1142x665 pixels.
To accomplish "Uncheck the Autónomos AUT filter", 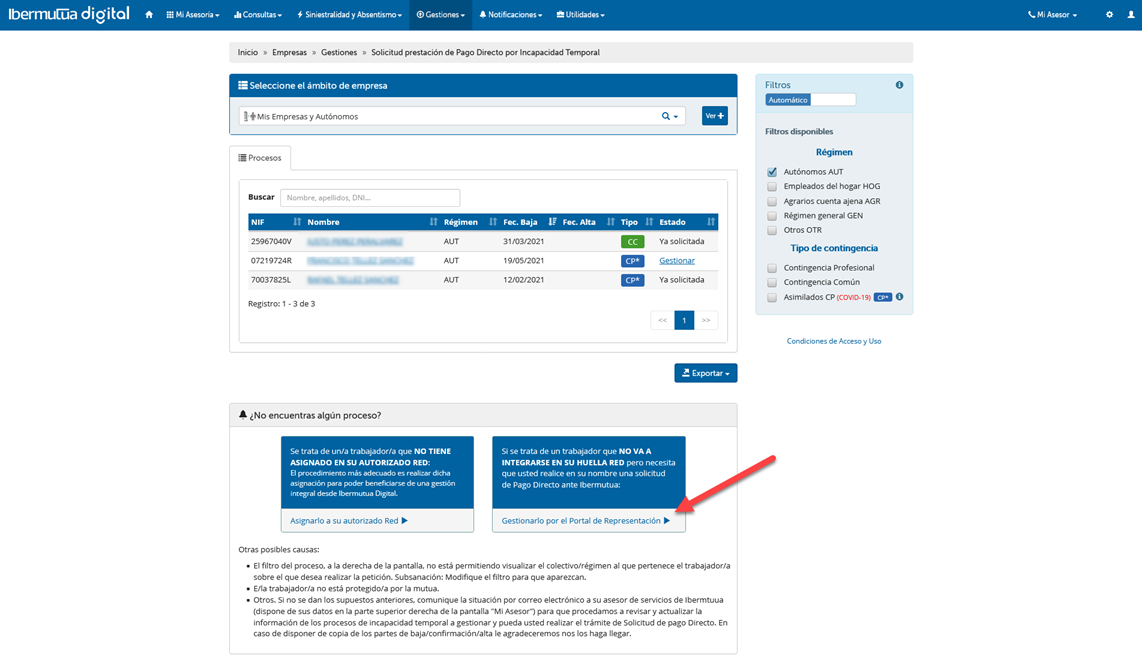I will pos(772,172).
